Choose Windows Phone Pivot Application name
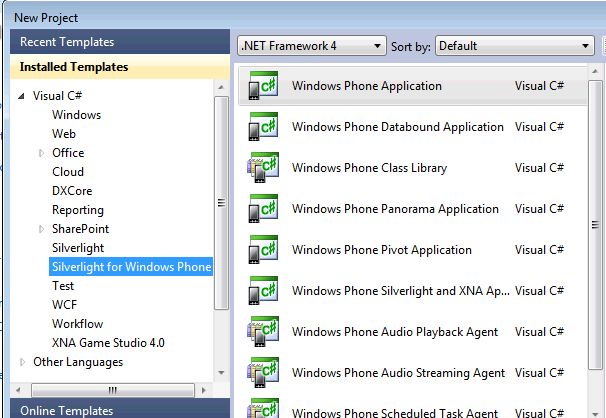606x418 pixels. click(382, 250)
